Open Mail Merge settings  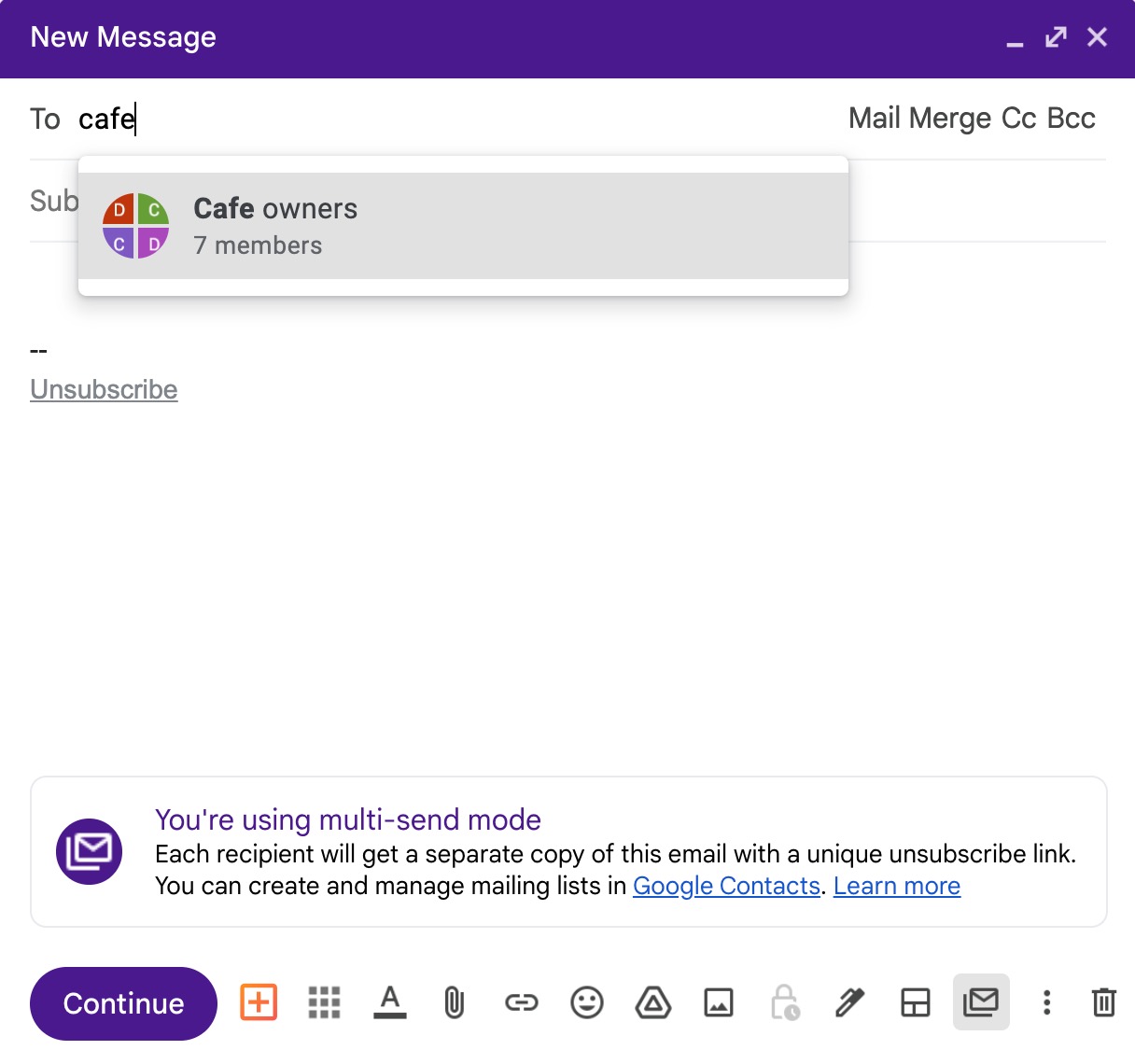click(x=920, y=118)
